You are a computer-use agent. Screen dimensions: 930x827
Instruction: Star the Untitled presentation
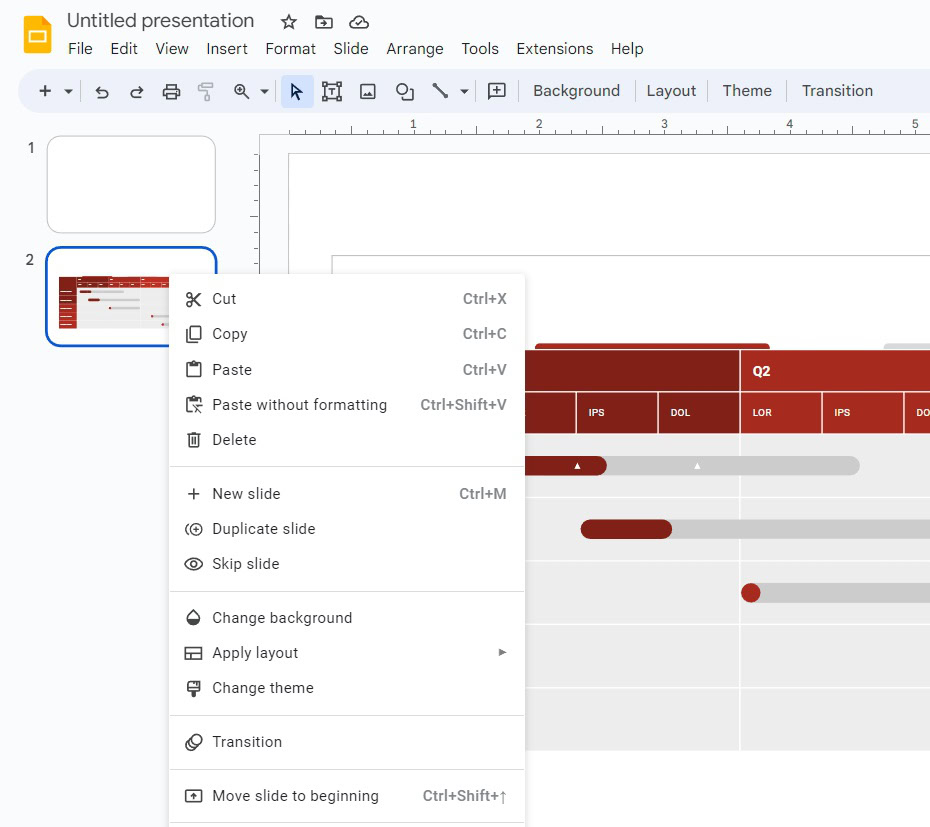click(289, 22)
